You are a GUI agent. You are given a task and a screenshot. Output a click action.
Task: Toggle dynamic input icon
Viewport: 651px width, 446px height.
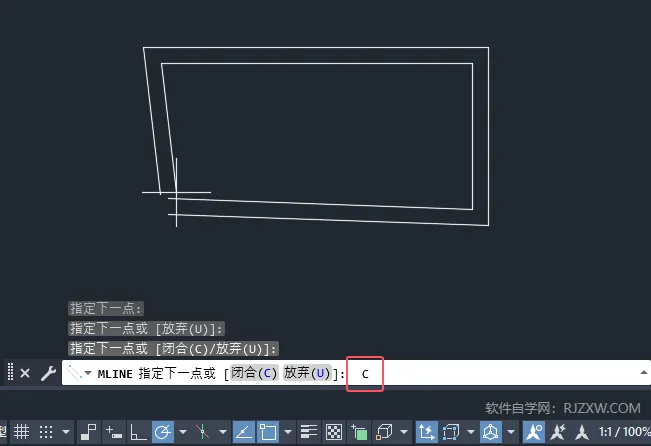[x=113, y=432]
